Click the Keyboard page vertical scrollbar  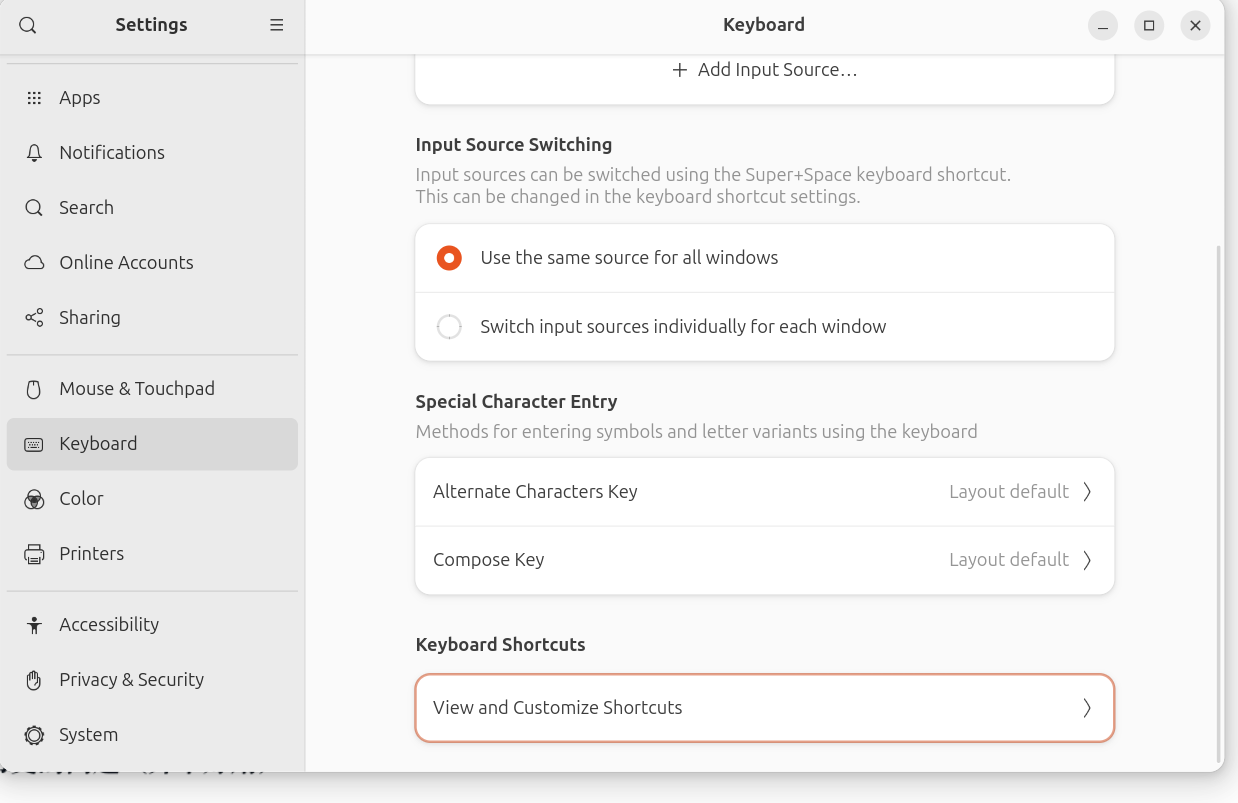point(1217,500)
